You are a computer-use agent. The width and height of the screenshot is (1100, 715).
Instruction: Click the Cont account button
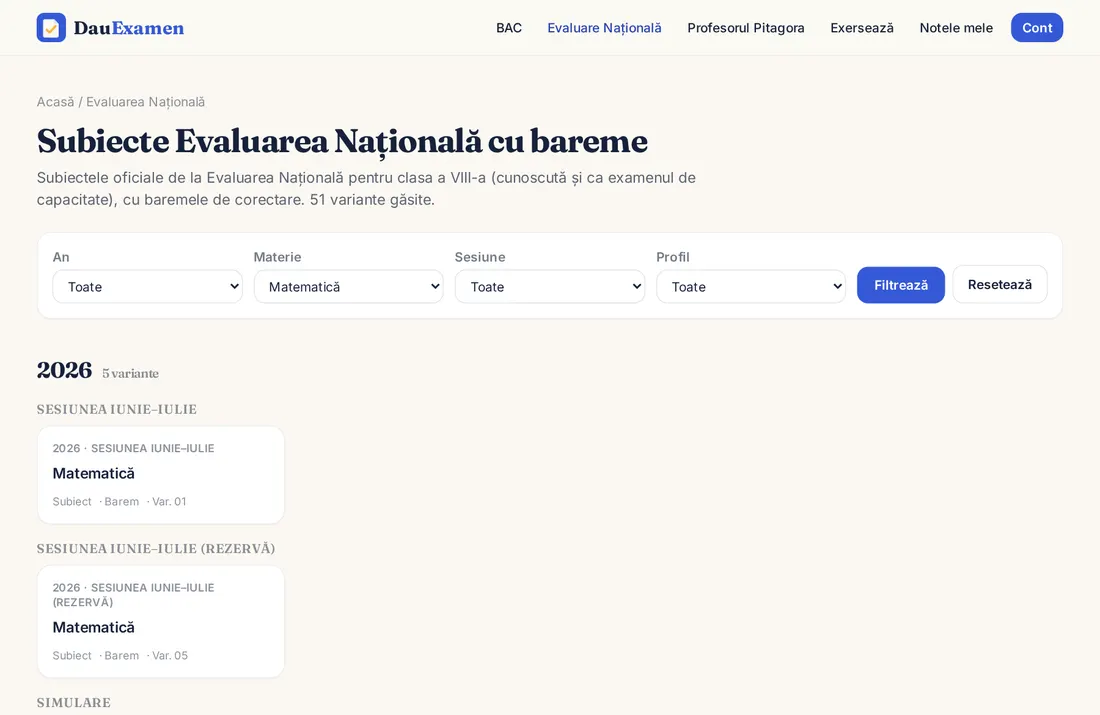pos(1037,27)
